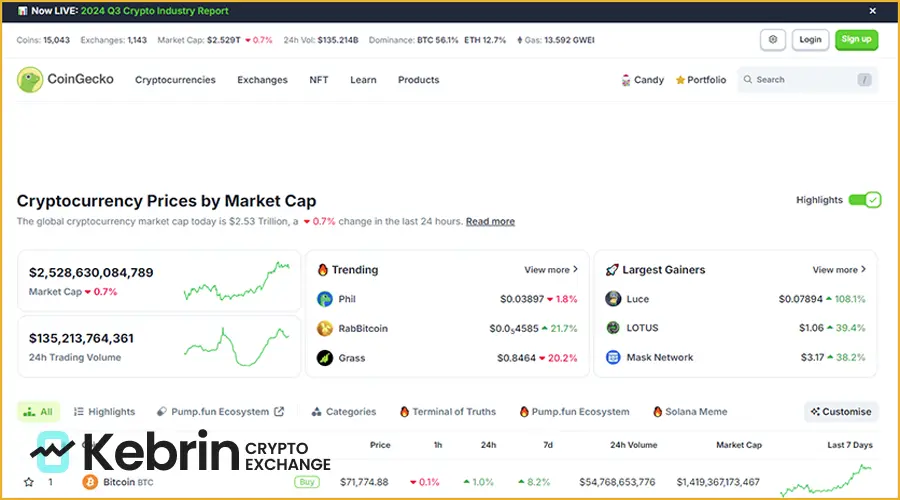This screenshot has width=900, height=500.
Task: Click the search magnifier icon
Action: click(747, 80)
